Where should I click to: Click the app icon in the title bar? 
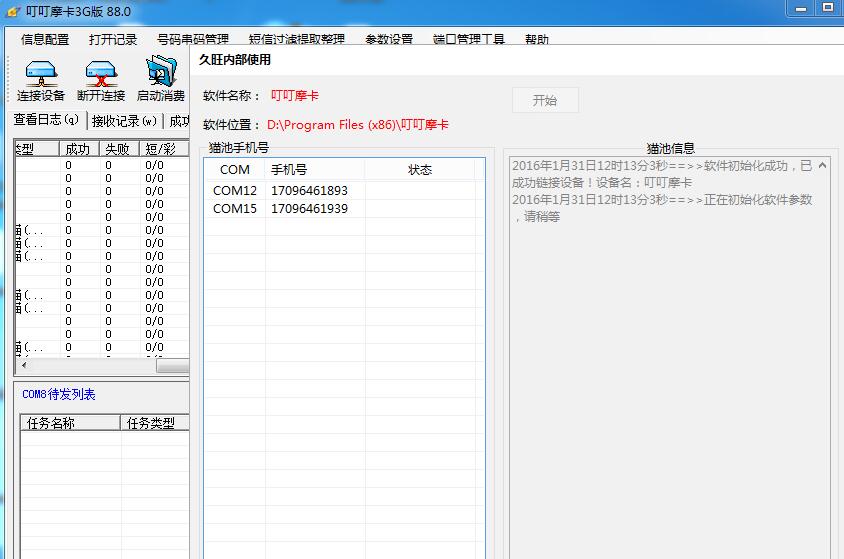point(12,11)
